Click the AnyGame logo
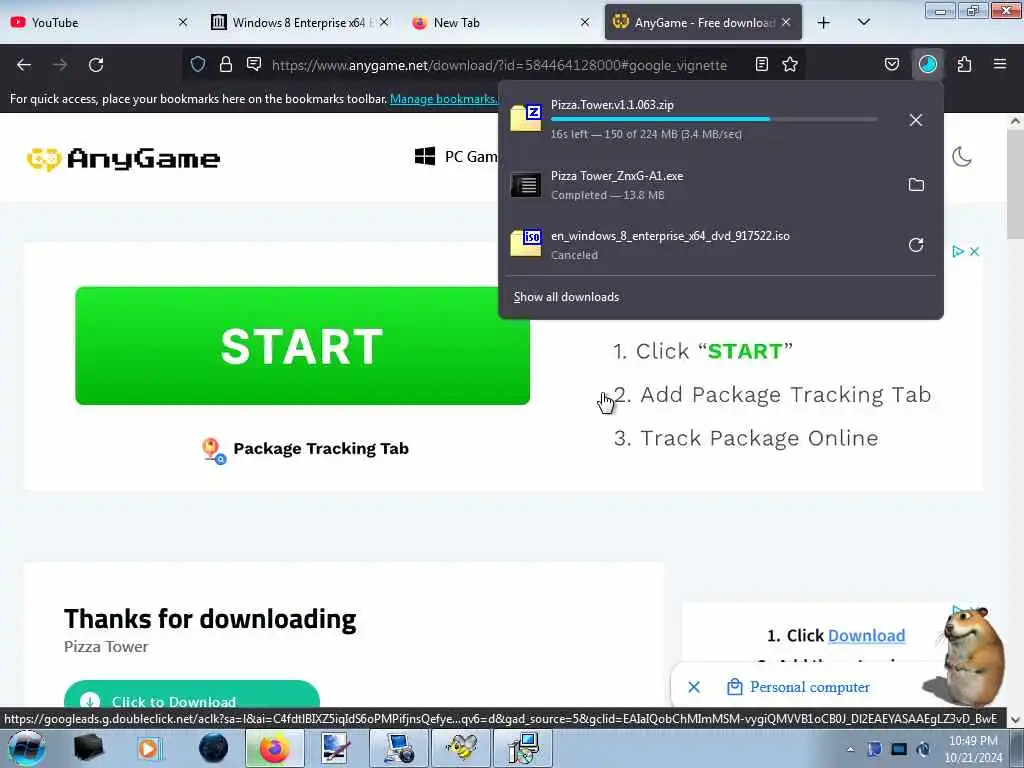Screen dimensions: 1024x768 [x=123, y=158]
